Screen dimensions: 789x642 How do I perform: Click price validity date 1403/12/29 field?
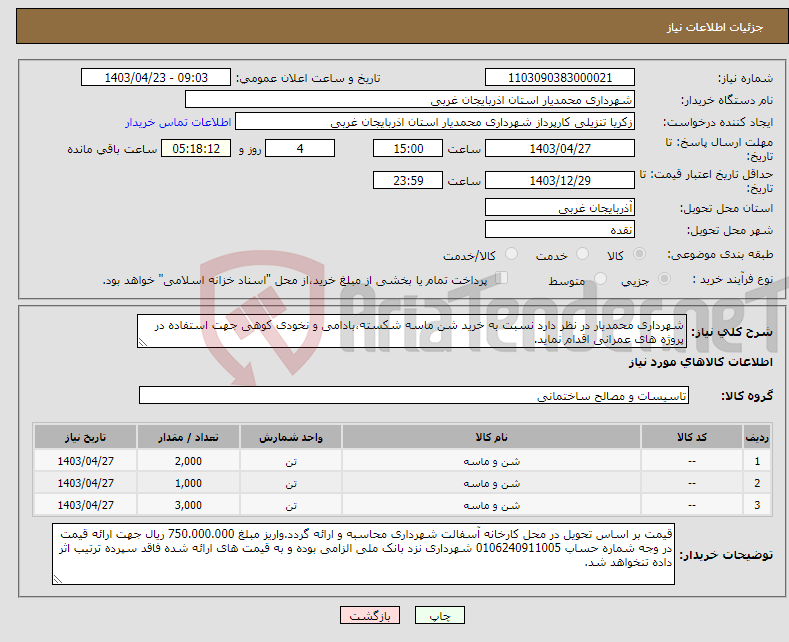(x=560, y=180)
